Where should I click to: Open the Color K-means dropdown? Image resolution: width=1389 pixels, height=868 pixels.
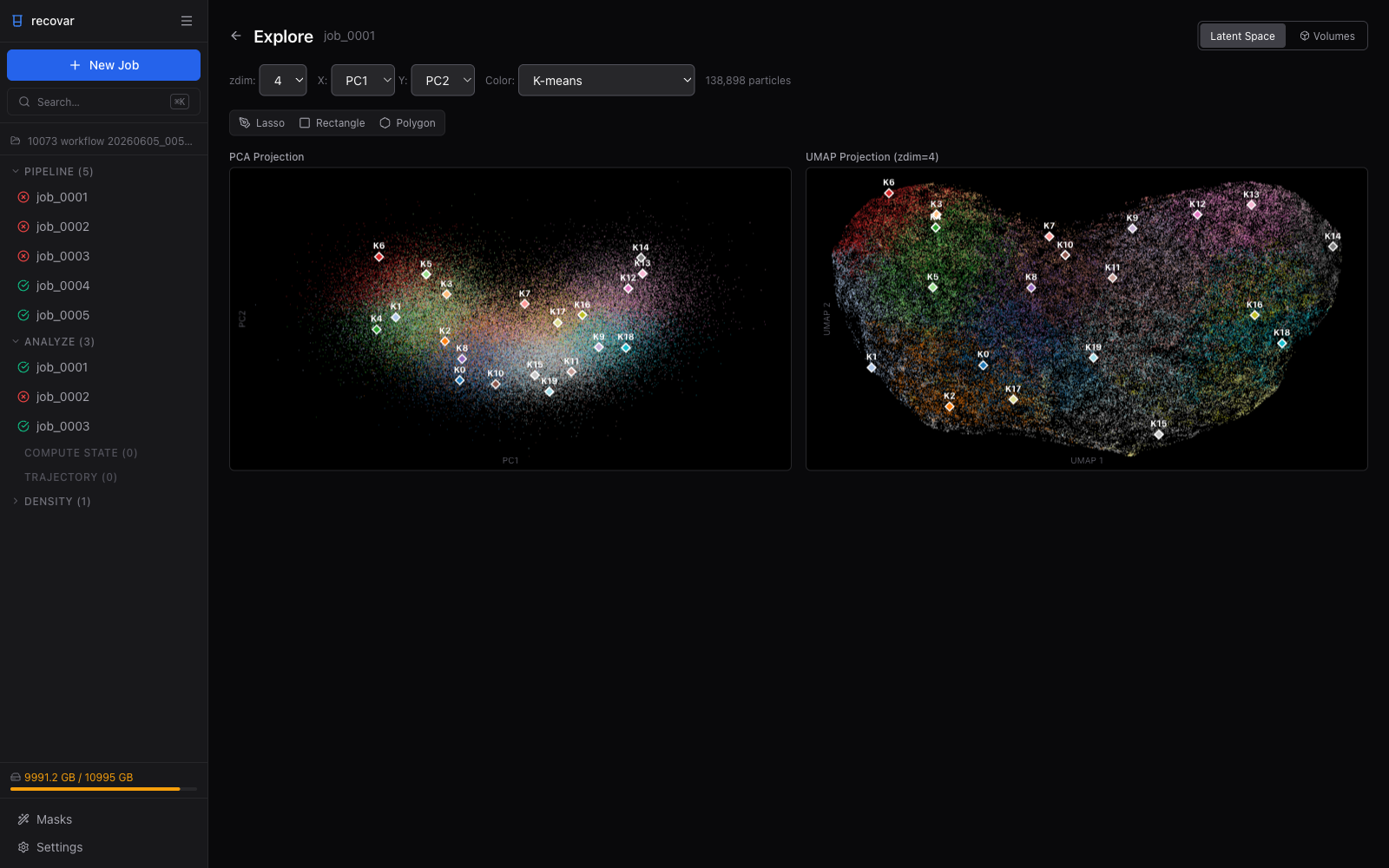[x=606, y=80]
